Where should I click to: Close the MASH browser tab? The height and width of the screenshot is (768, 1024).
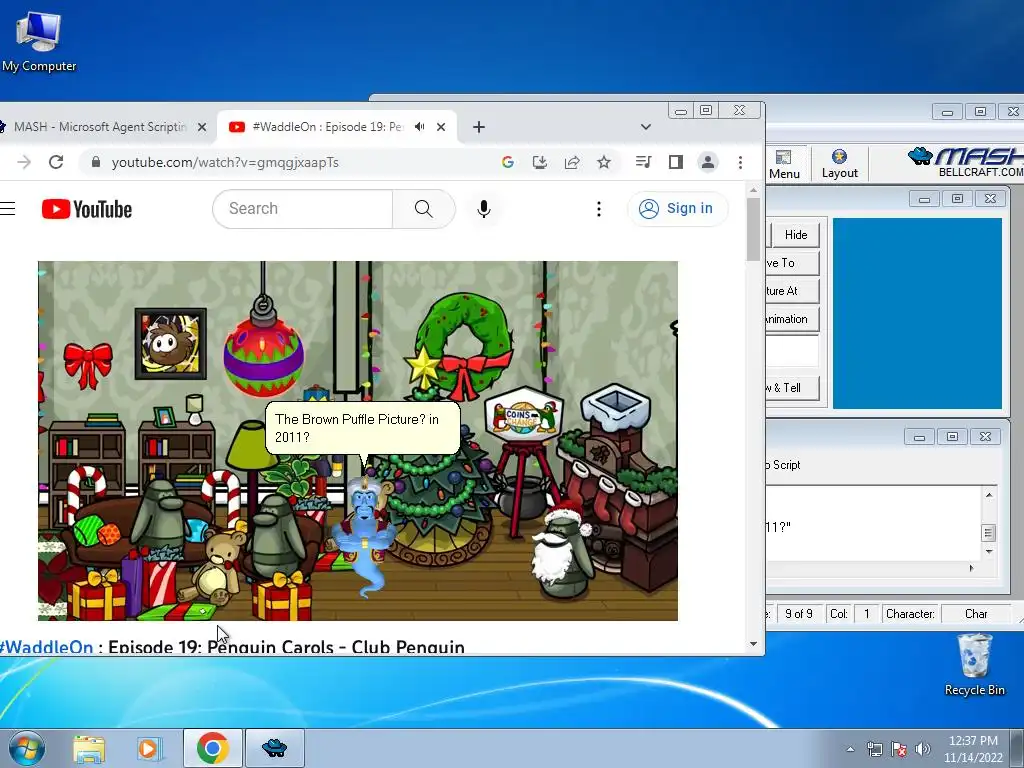point(202,127)
